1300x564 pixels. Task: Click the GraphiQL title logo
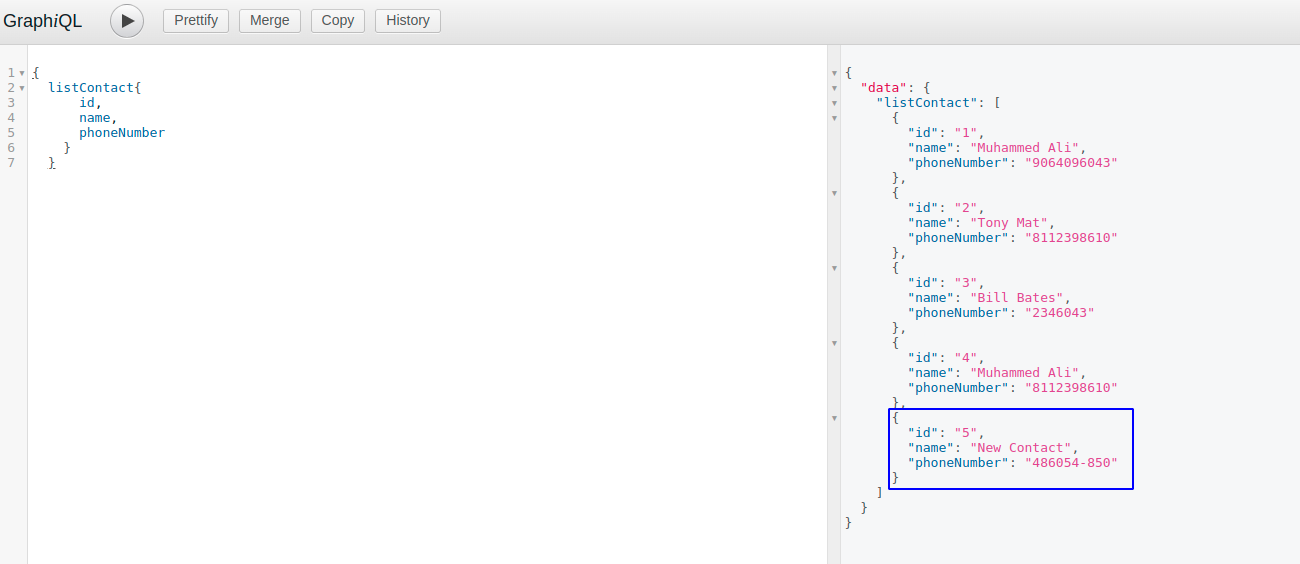[43, 21]
